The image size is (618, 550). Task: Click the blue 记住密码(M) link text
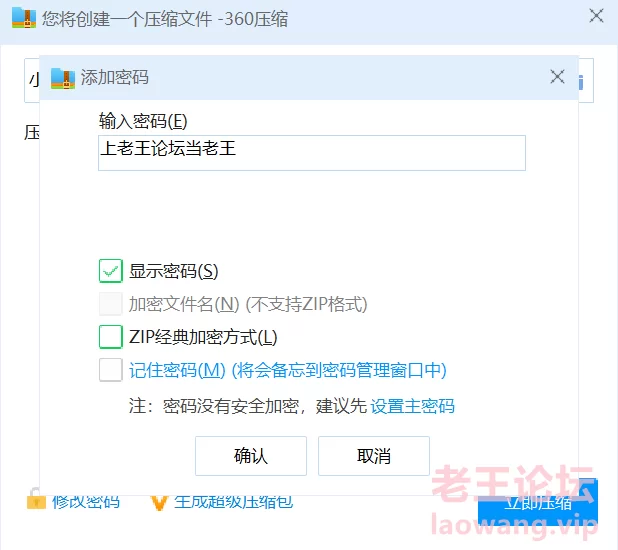177,370
